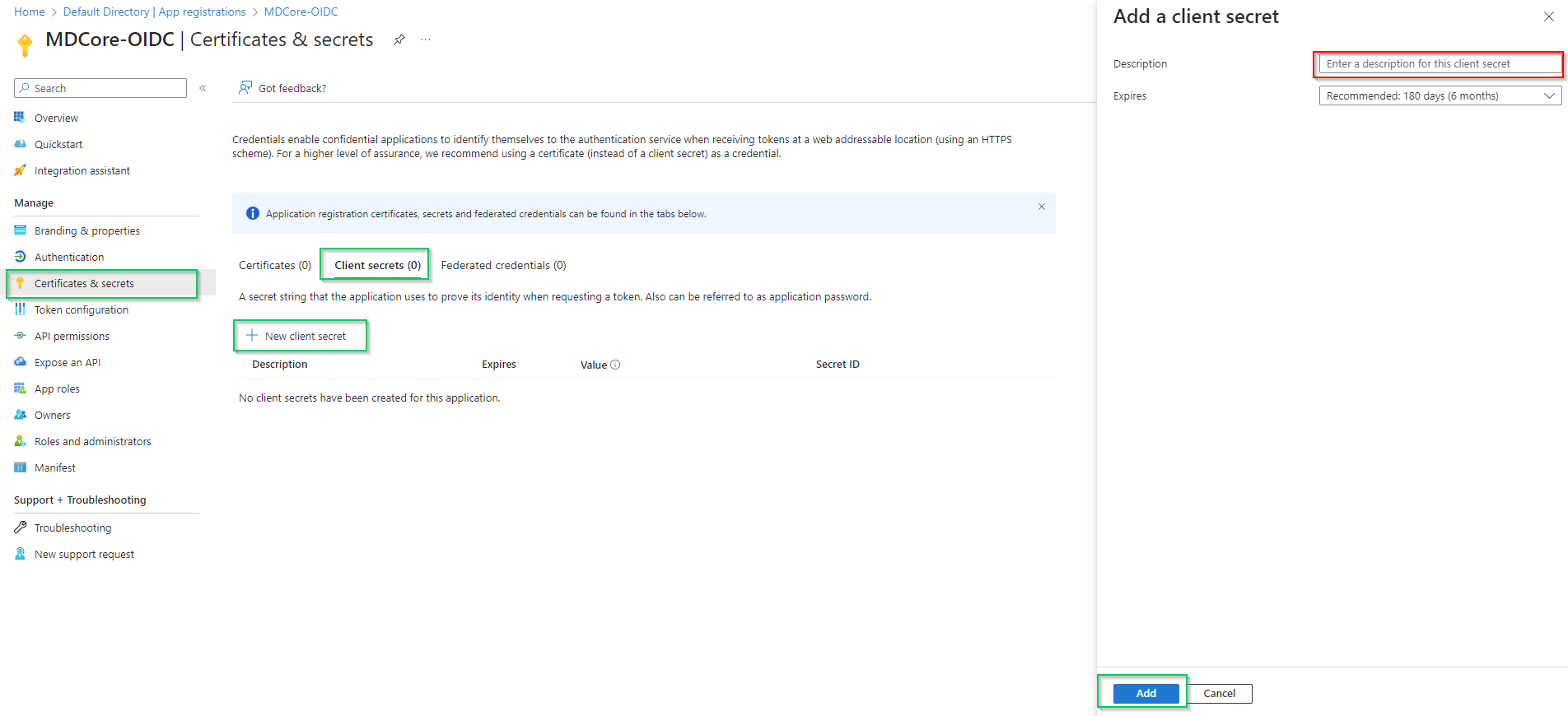The width and height of the screenshot is (1568, 716).
Task: Click the API permissions icon
Action: 20,336
